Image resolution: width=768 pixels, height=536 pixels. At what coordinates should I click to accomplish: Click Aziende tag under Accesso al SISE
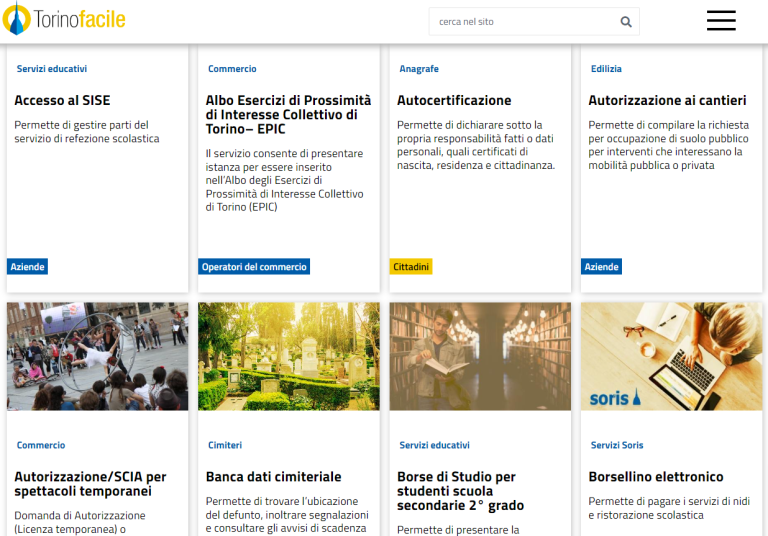click(28, 267)
